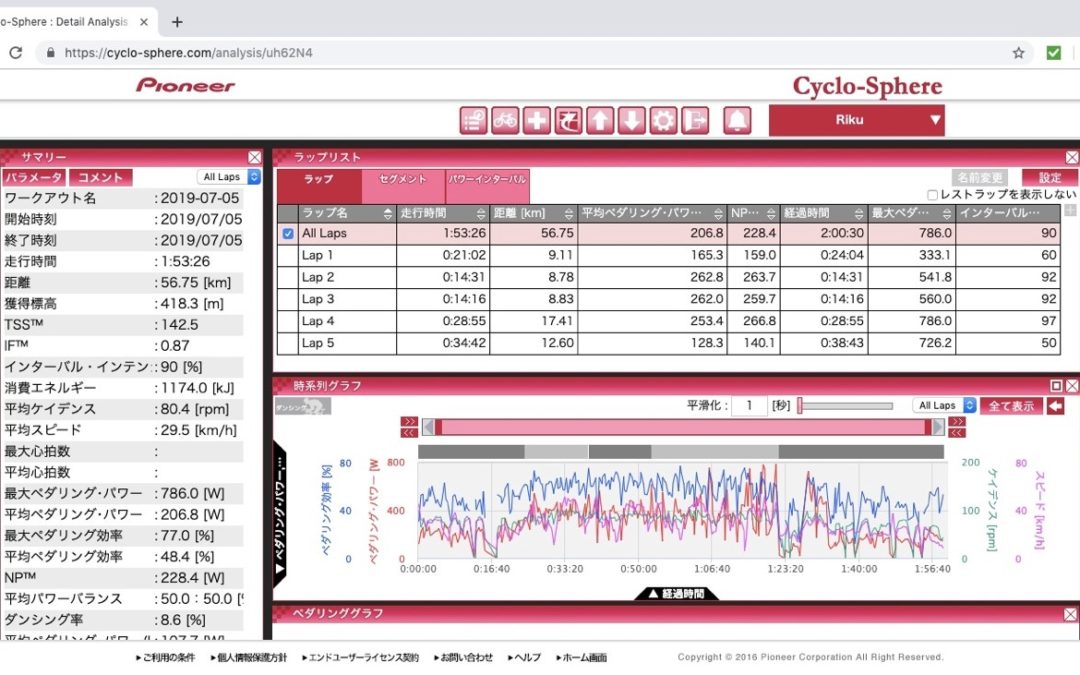Click the plus icon in the toolbar
The width and height of the screenshot is (1080, 675).
(x=537, y=121)
